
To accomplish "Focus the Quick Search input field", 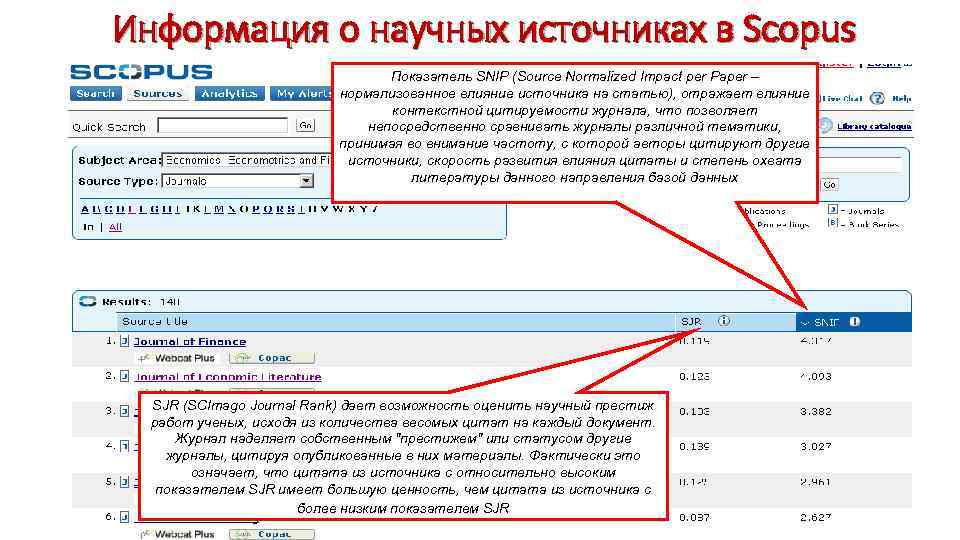I will tap(222, 126).
